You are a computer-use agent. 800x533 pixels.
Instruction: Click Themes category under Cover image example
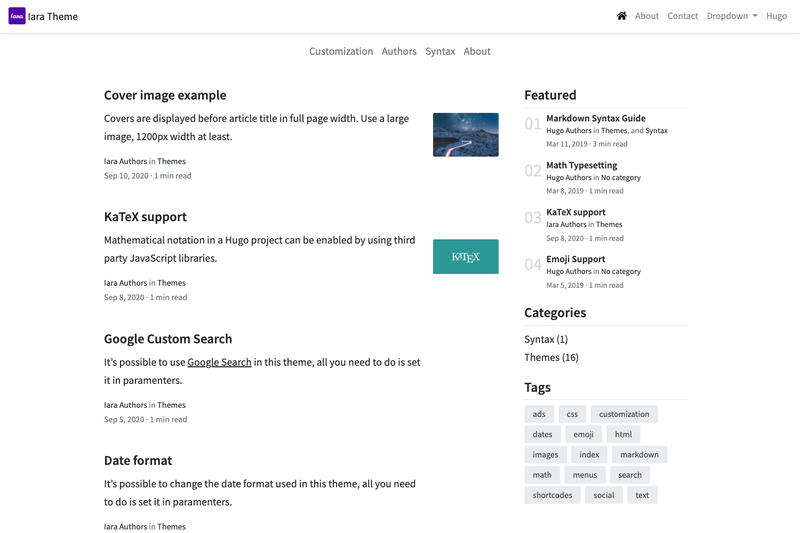(x=171, y=161)
